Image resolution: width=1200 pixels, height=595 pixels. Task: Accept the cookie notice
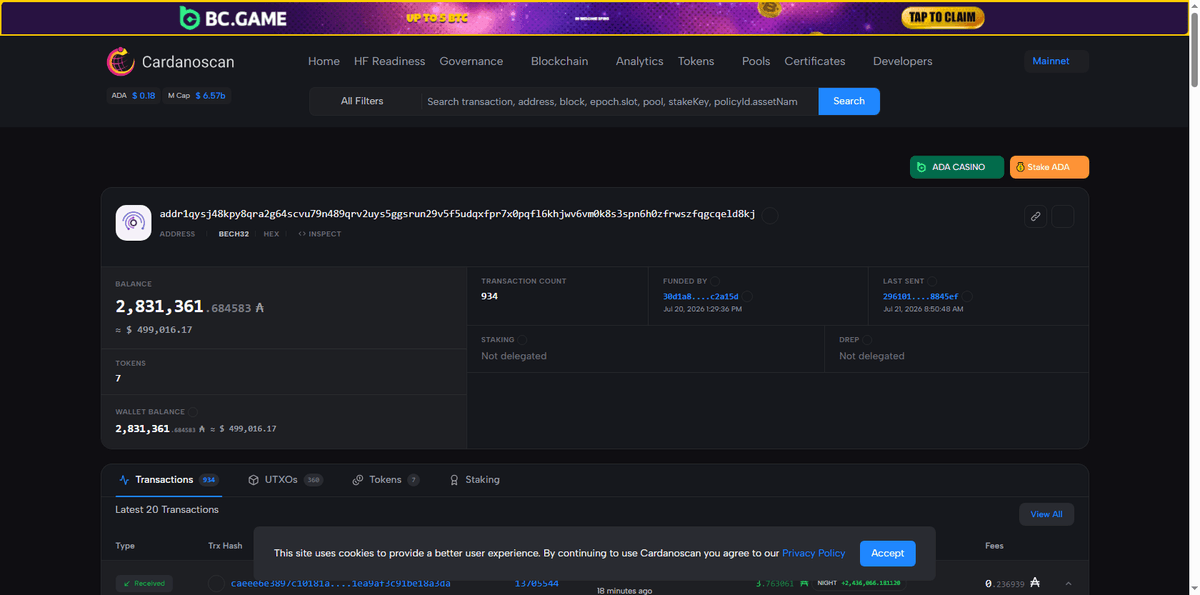click(x=887, y=553)
